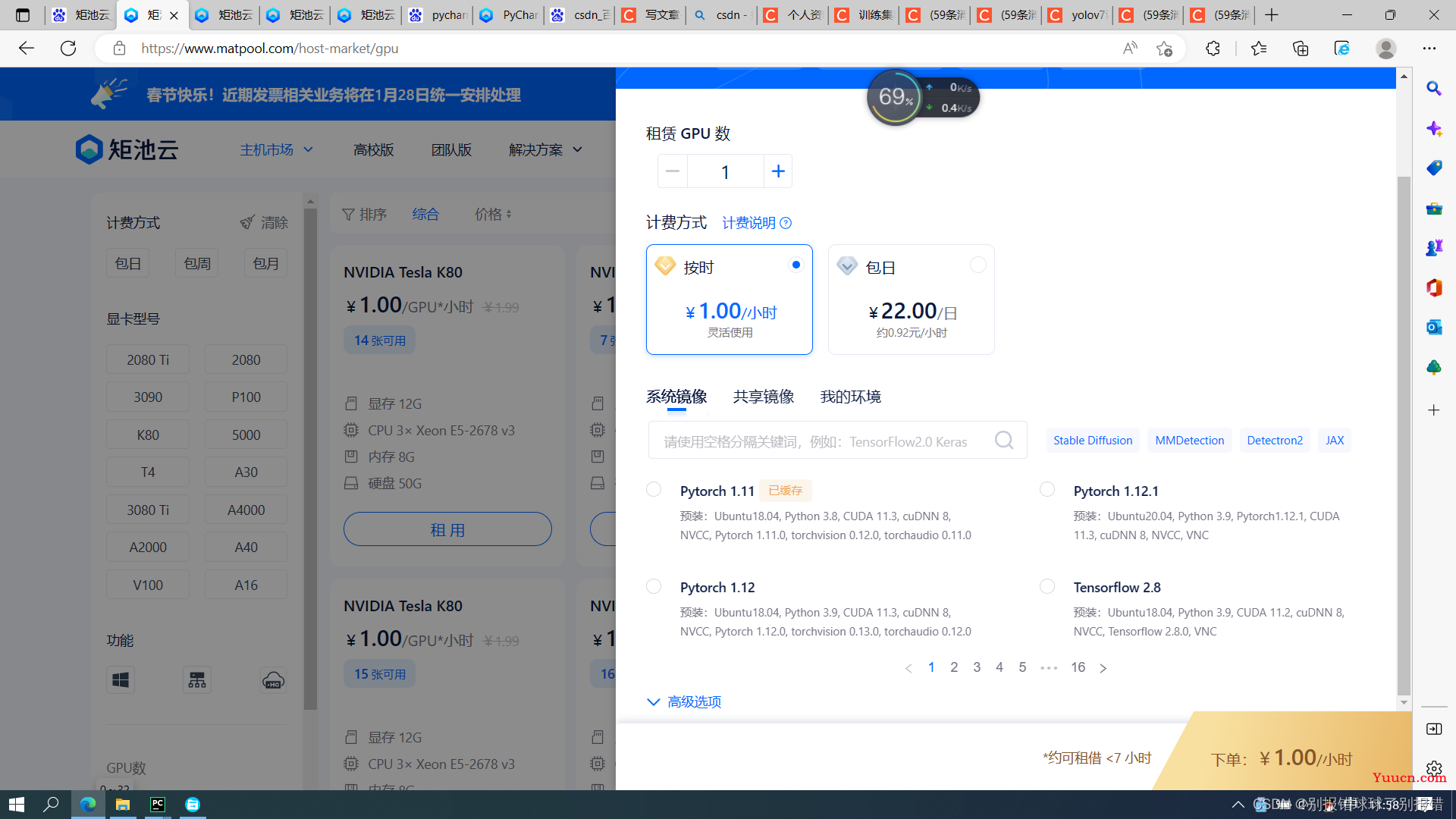The image size is (1456, 819).
Task: Adjust GPU count stepper to increase quantity
Action: pyautogui.click(x=778, y=171)
